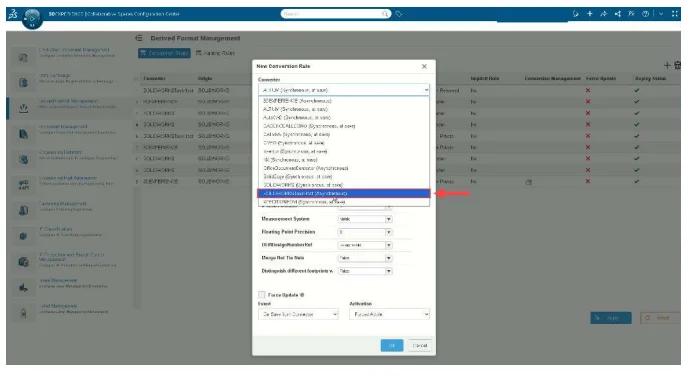
Task: Open the Merge Net Tie Nets dropdown
Action: point(365,258)
